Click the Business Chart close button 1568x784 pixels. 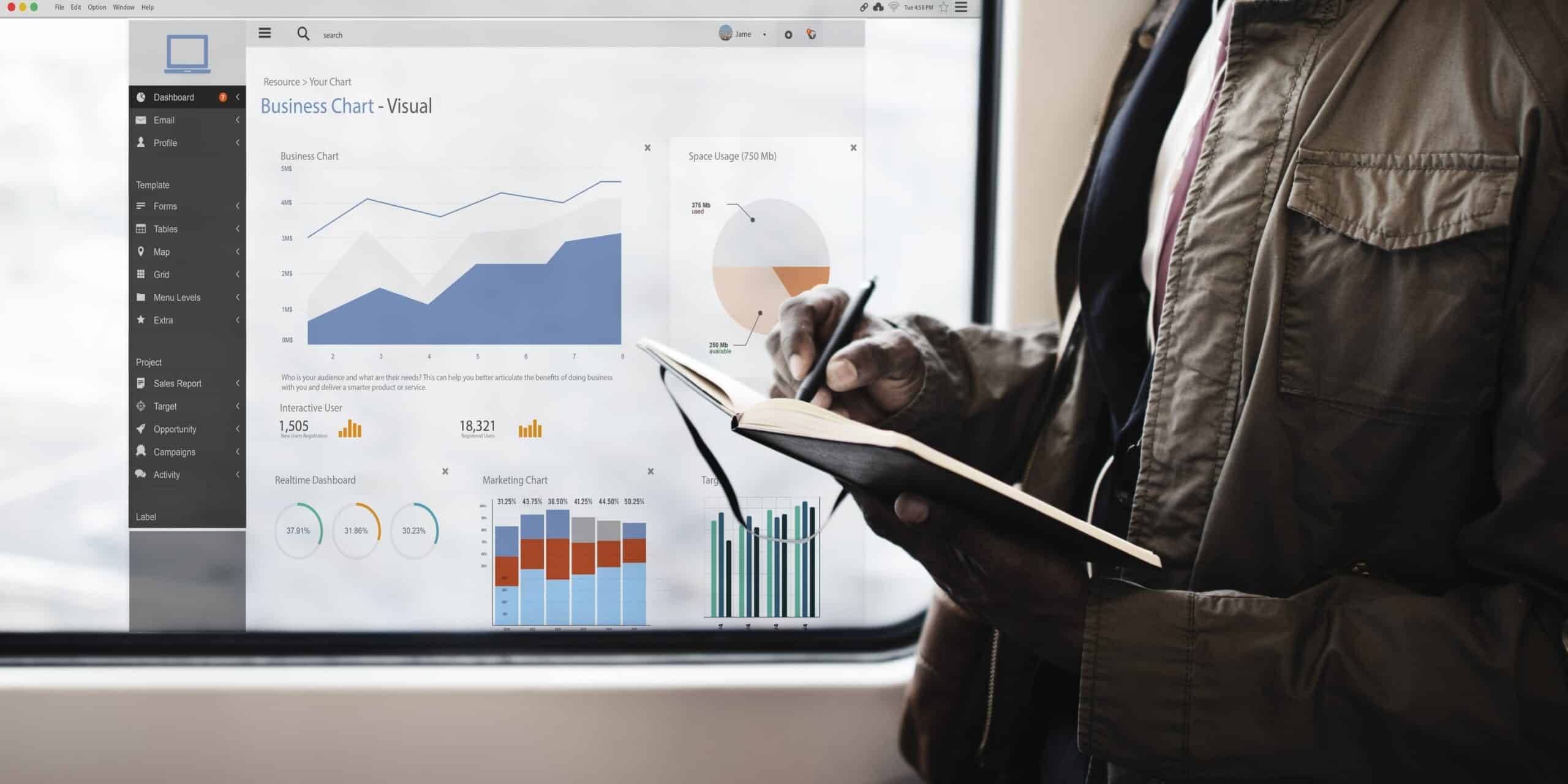pyautogui.click(x=647, y=147)
